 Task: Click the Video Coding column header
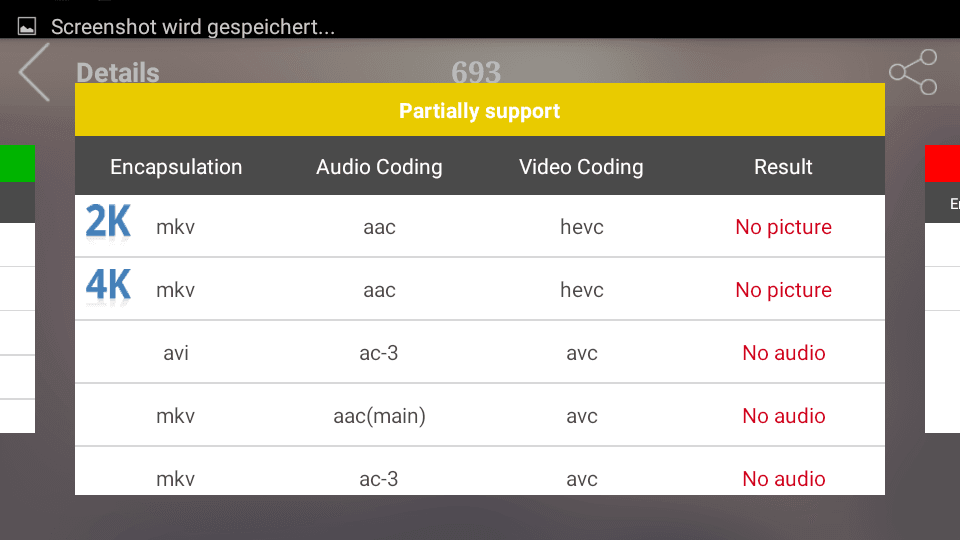pyautogui.click(x=581, y=167)
